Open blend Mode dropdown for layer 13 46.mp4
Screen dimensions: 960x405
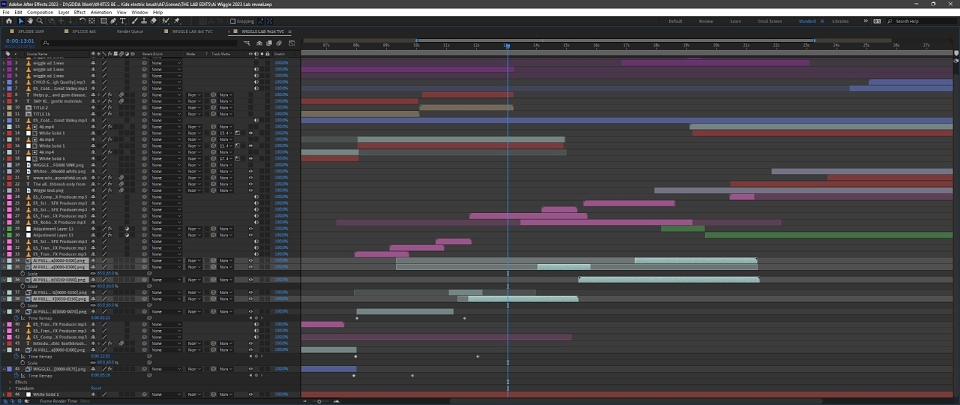click(194, 127)
